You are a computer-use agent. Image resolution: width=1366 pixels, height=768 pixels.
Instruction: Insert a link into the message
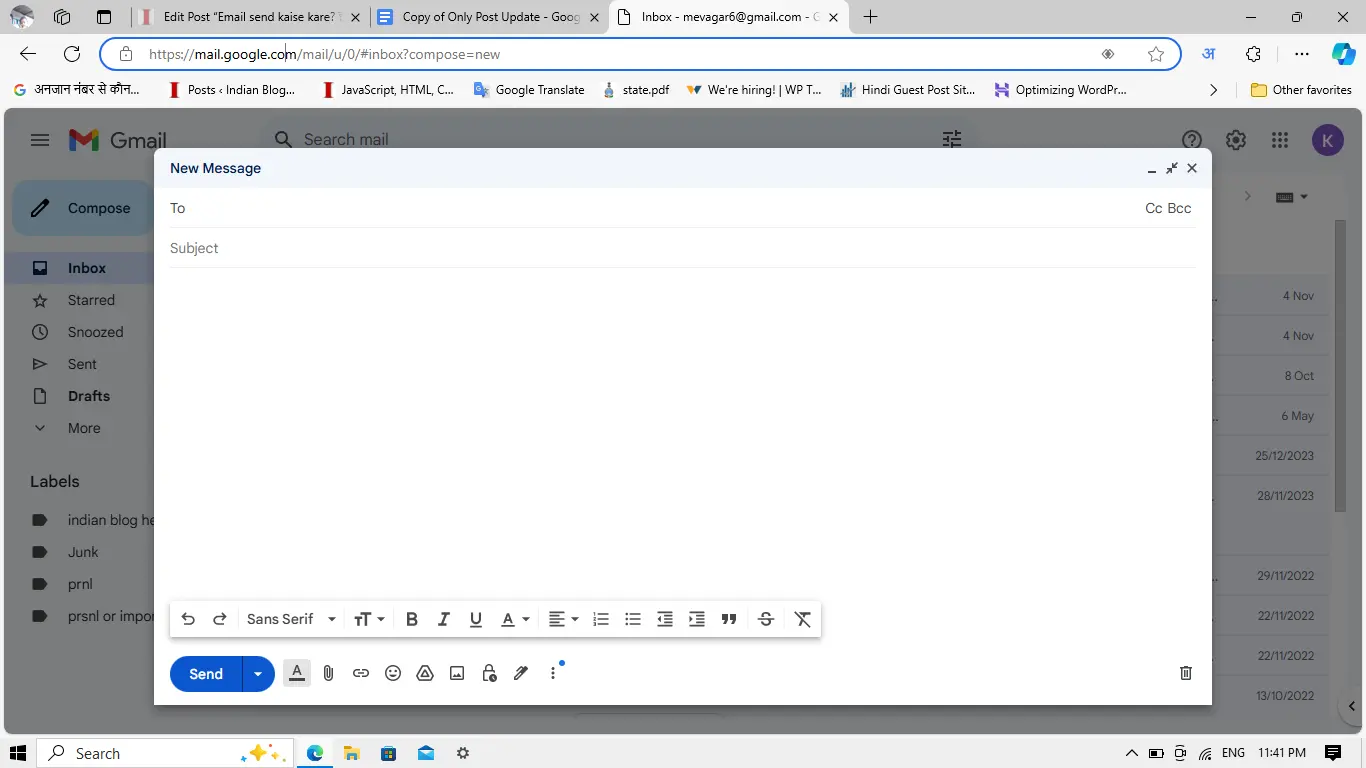click(x=361, y=673)
